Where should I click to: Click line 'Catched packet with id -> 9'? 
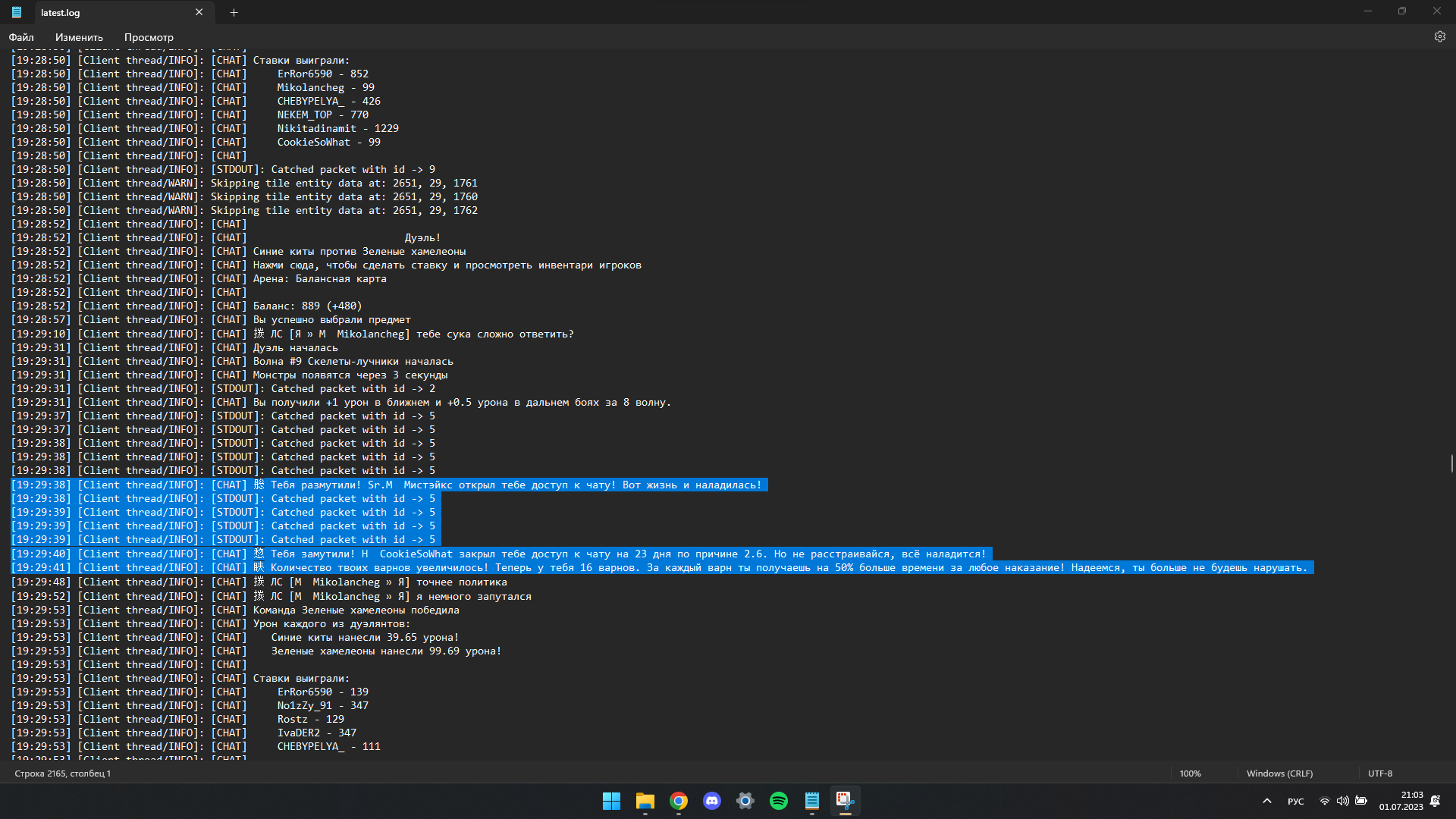223,169
